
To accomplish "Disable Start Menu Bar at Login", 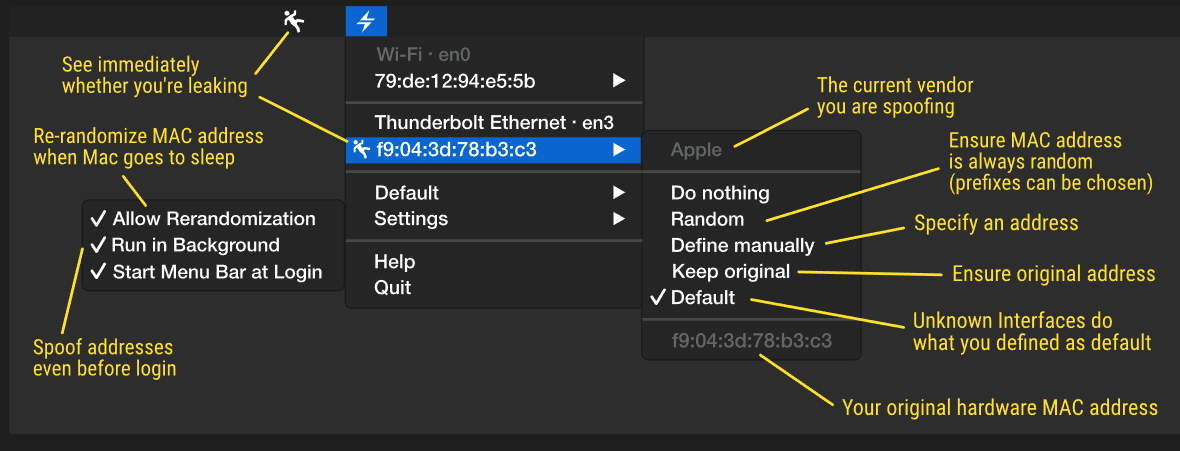I will coord(207,271).
